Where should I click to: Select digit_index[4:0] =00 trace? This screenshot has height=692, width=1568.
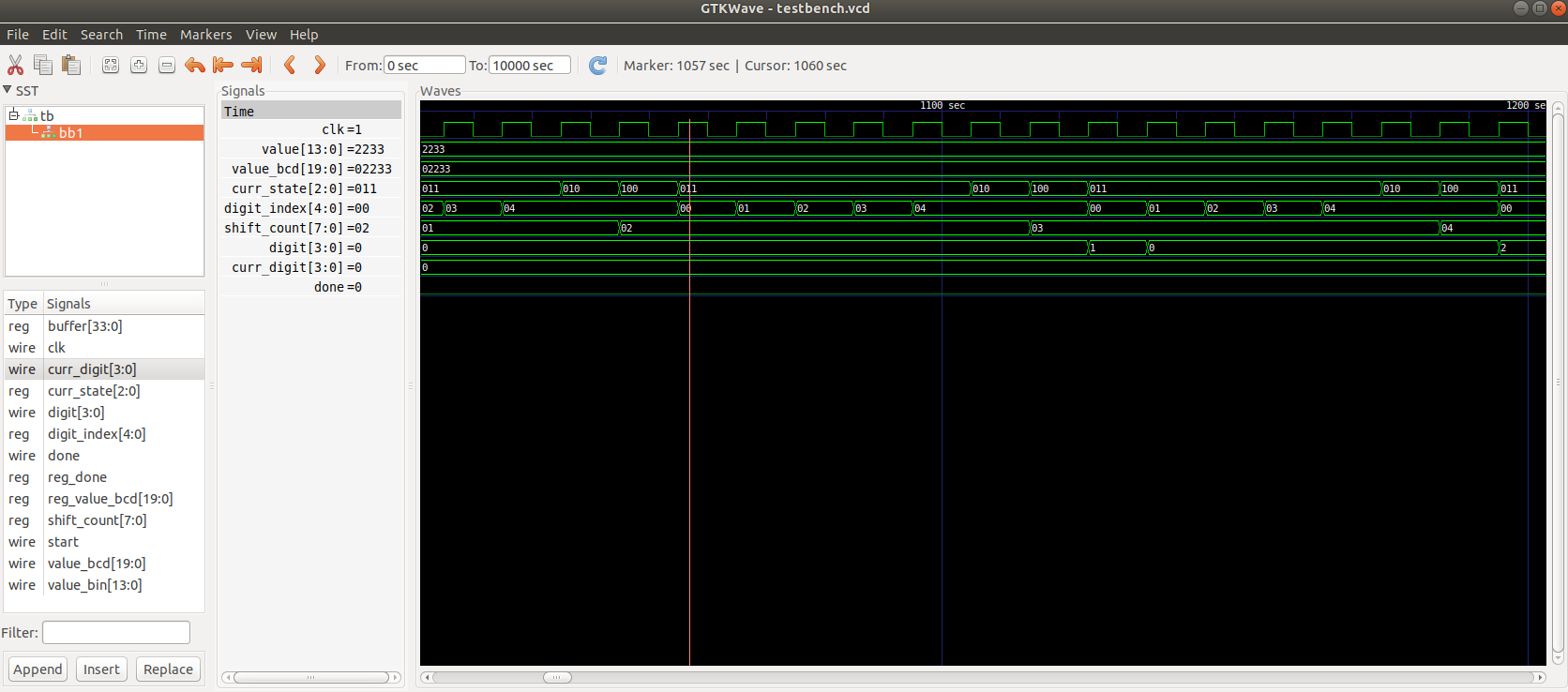tap(311, 208)
